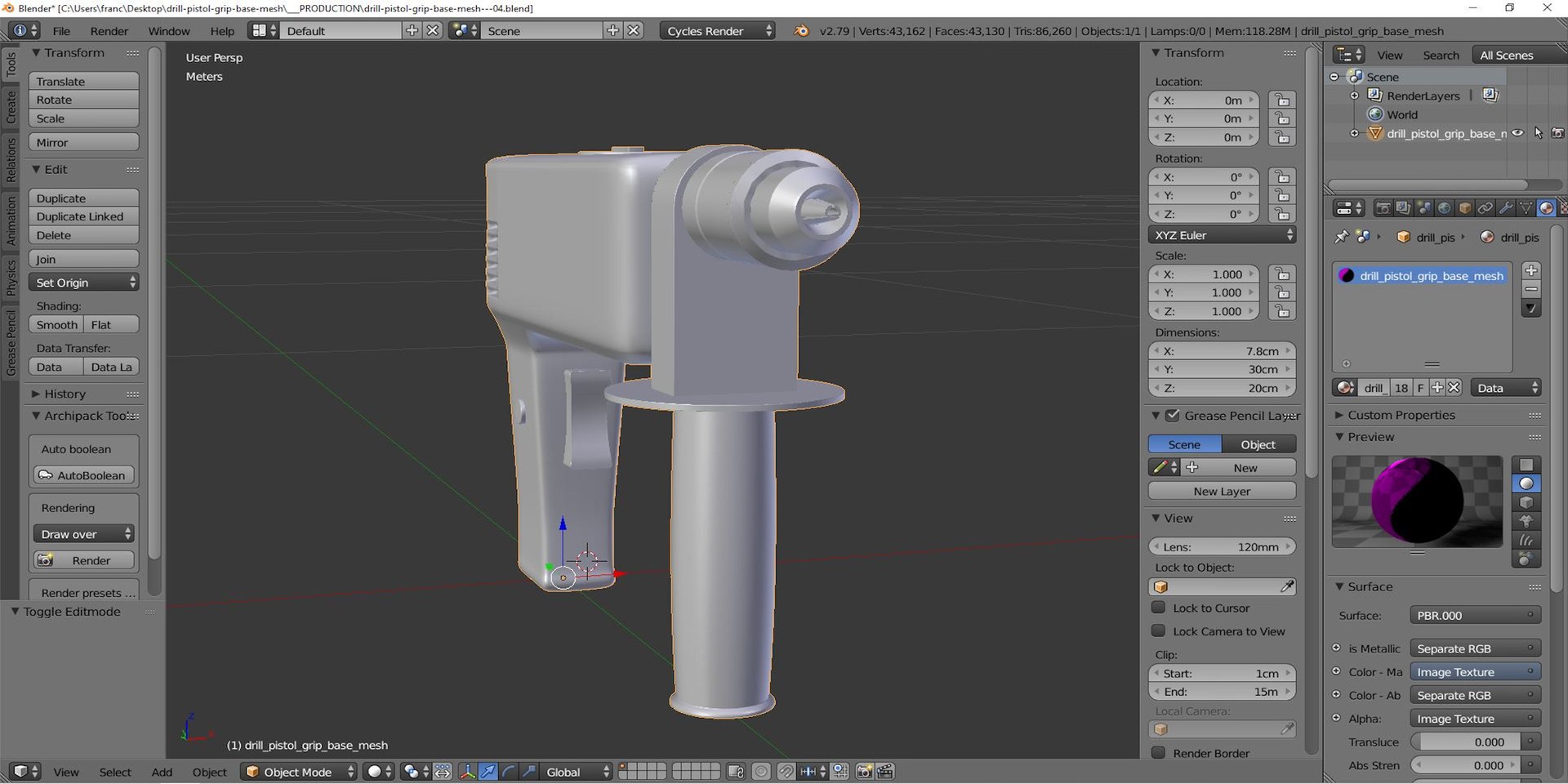Select hair strands material preview type
The image size is (1568, 784).
pos(1526,540)
